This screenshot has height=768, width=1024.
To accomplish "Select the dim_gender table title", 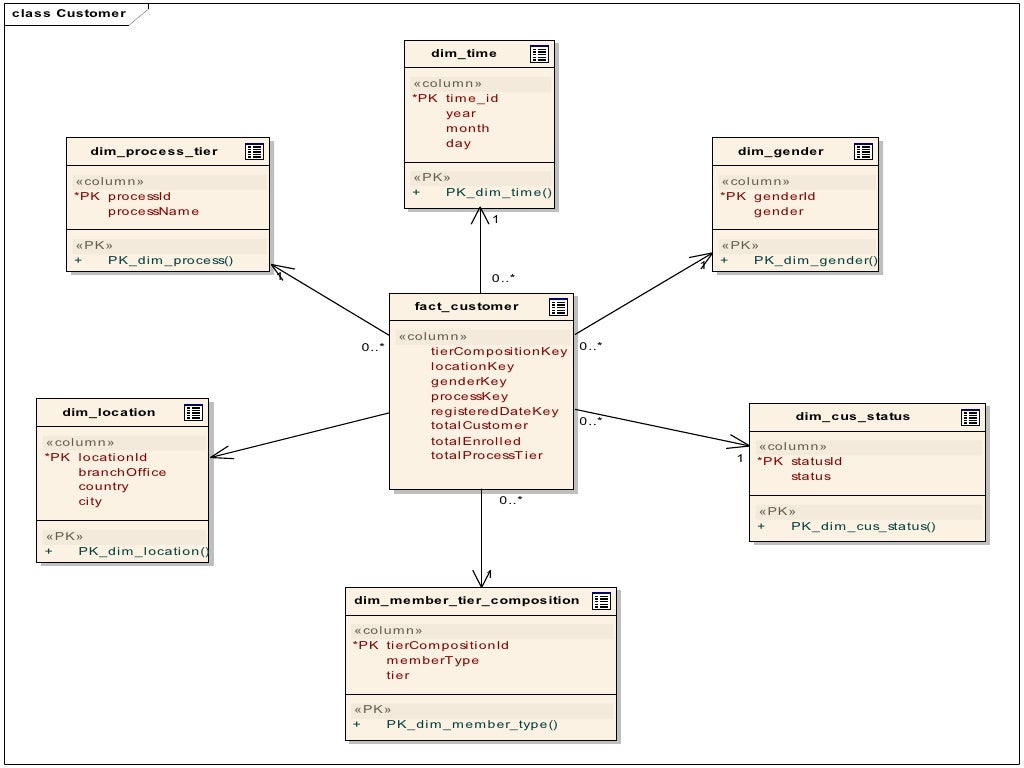I will (x=780, y=152).
